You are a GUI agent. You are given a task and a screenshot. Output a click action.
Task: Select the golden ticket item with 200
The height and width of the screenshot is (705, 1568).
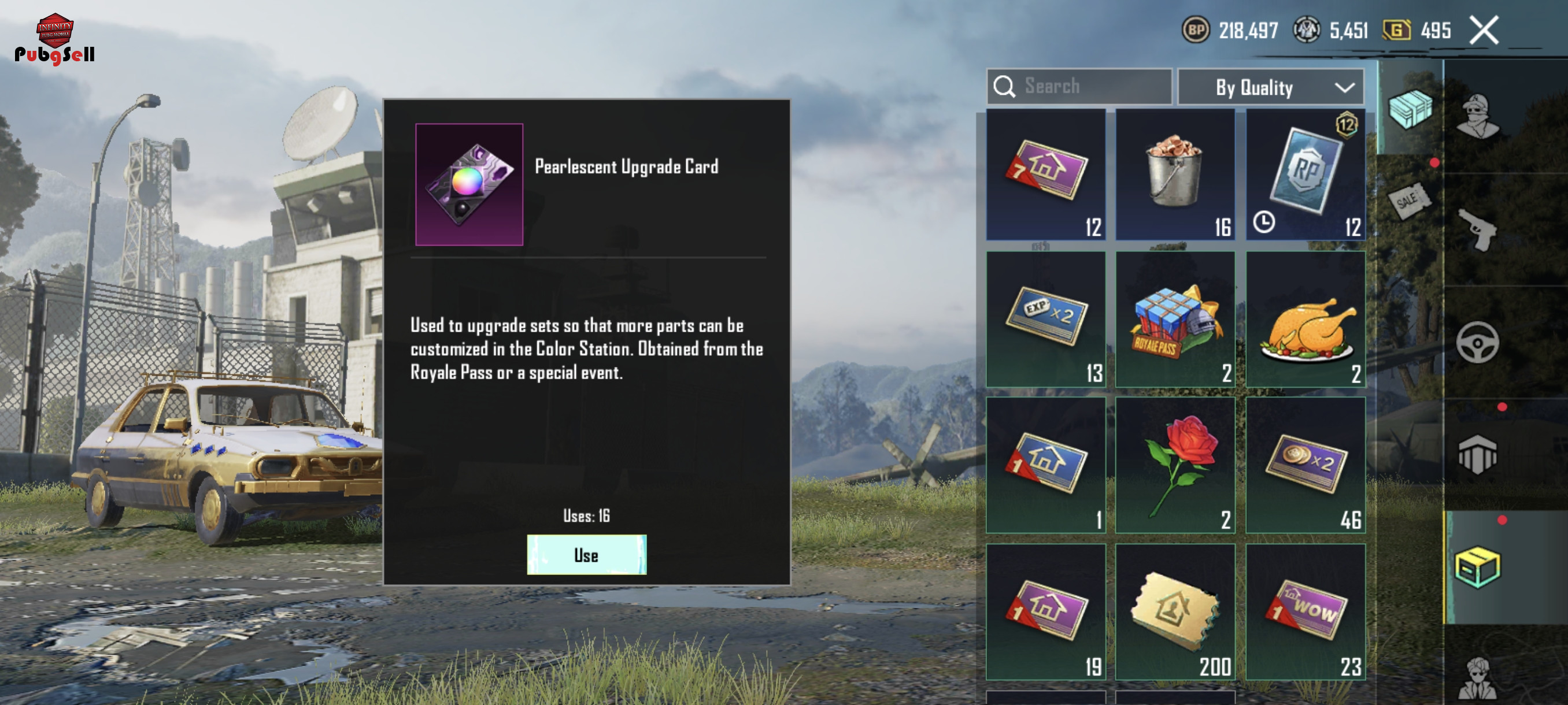pos(1175,611)
